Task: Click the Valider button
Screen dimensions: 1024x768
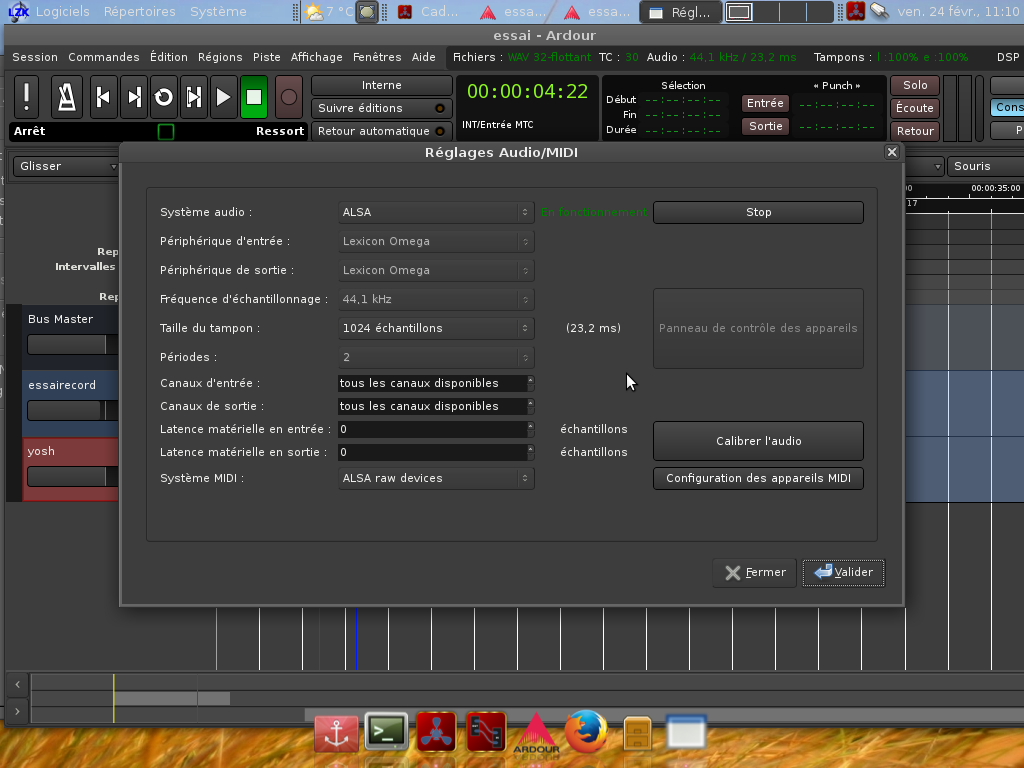Action: pyautogui.click(x=843, y=573)
